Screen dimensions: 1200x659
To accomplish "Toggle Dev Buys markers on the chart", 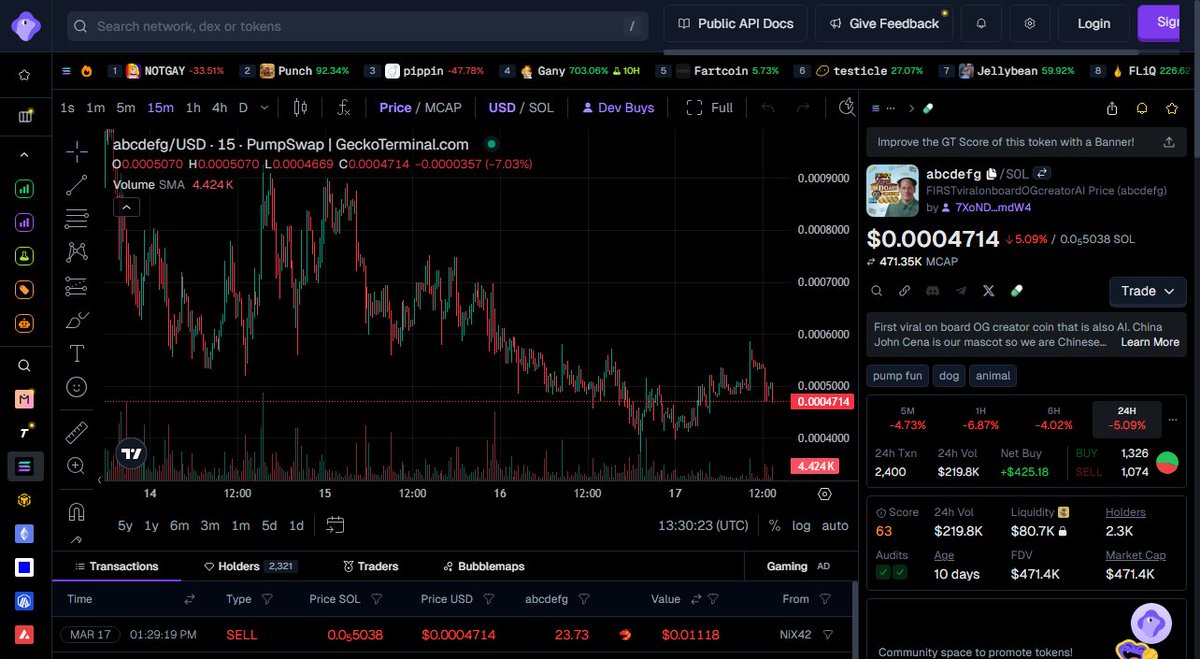I will [x=618, y=107].
